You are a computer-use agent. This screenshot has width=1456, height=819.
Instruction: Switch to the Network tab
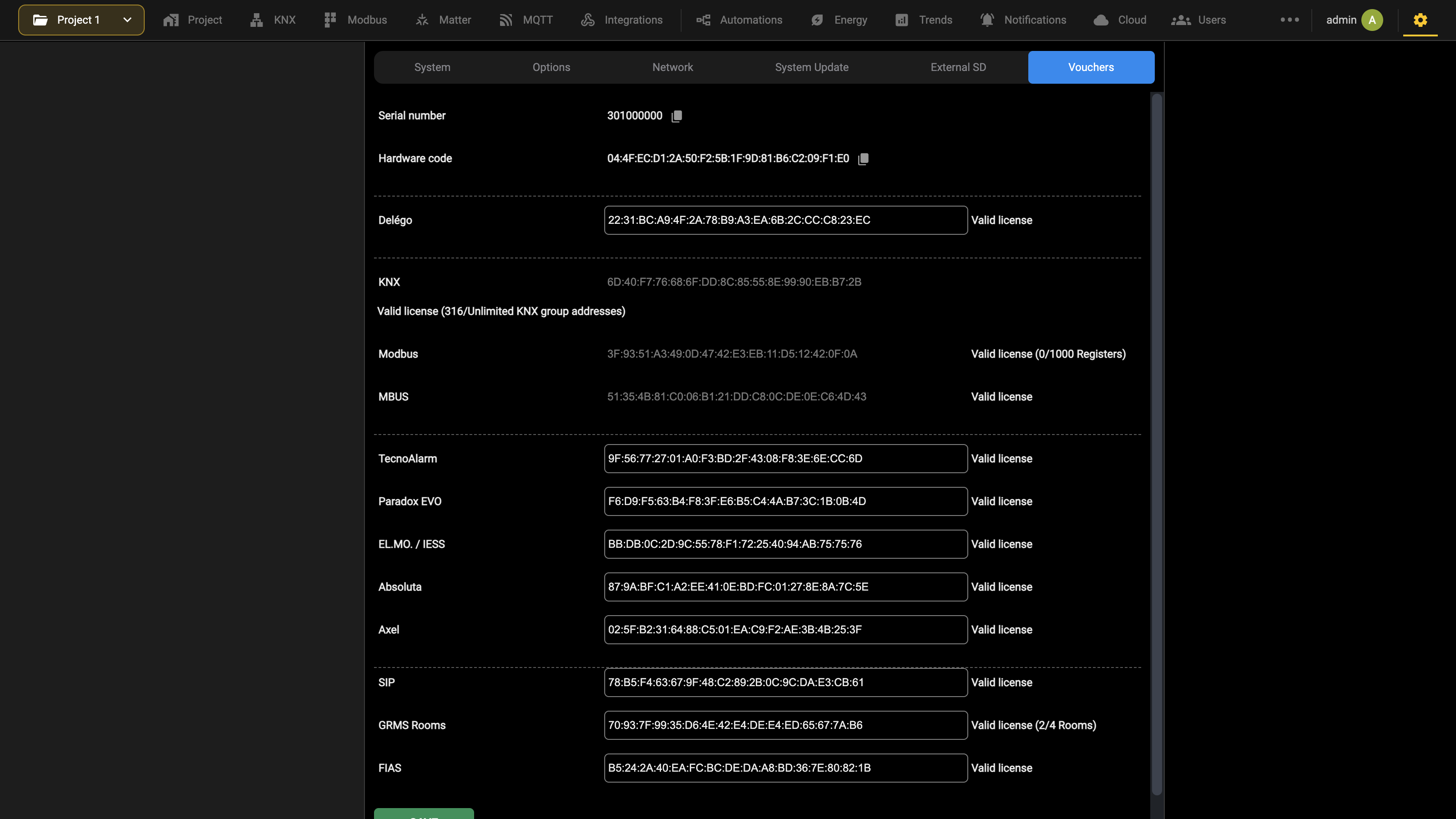[x=672, y=67]
